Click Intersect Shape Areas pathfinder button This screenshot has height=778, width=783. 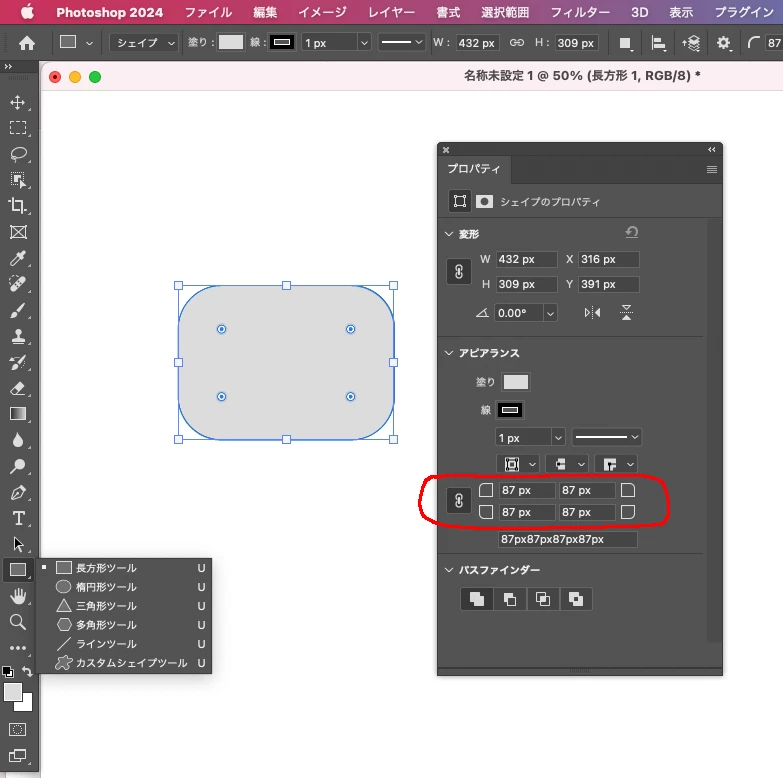click(x=543, y=599)
